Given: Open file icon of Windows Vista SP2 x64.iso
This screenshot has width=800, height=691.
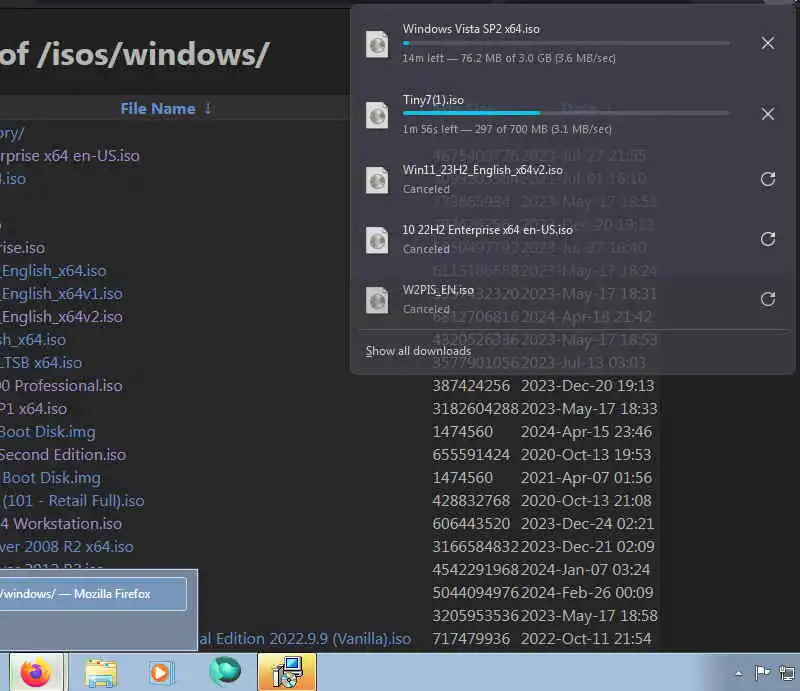Looking at the screenshot, I should (x=377, y=44).
